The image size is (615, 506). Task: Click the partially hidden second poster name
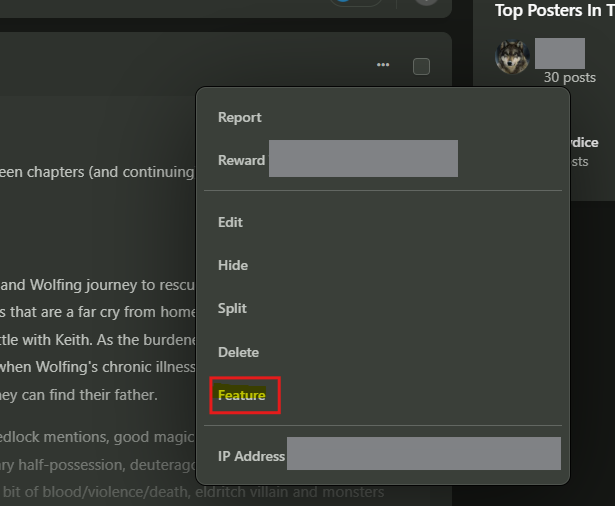tap(584, 142)
